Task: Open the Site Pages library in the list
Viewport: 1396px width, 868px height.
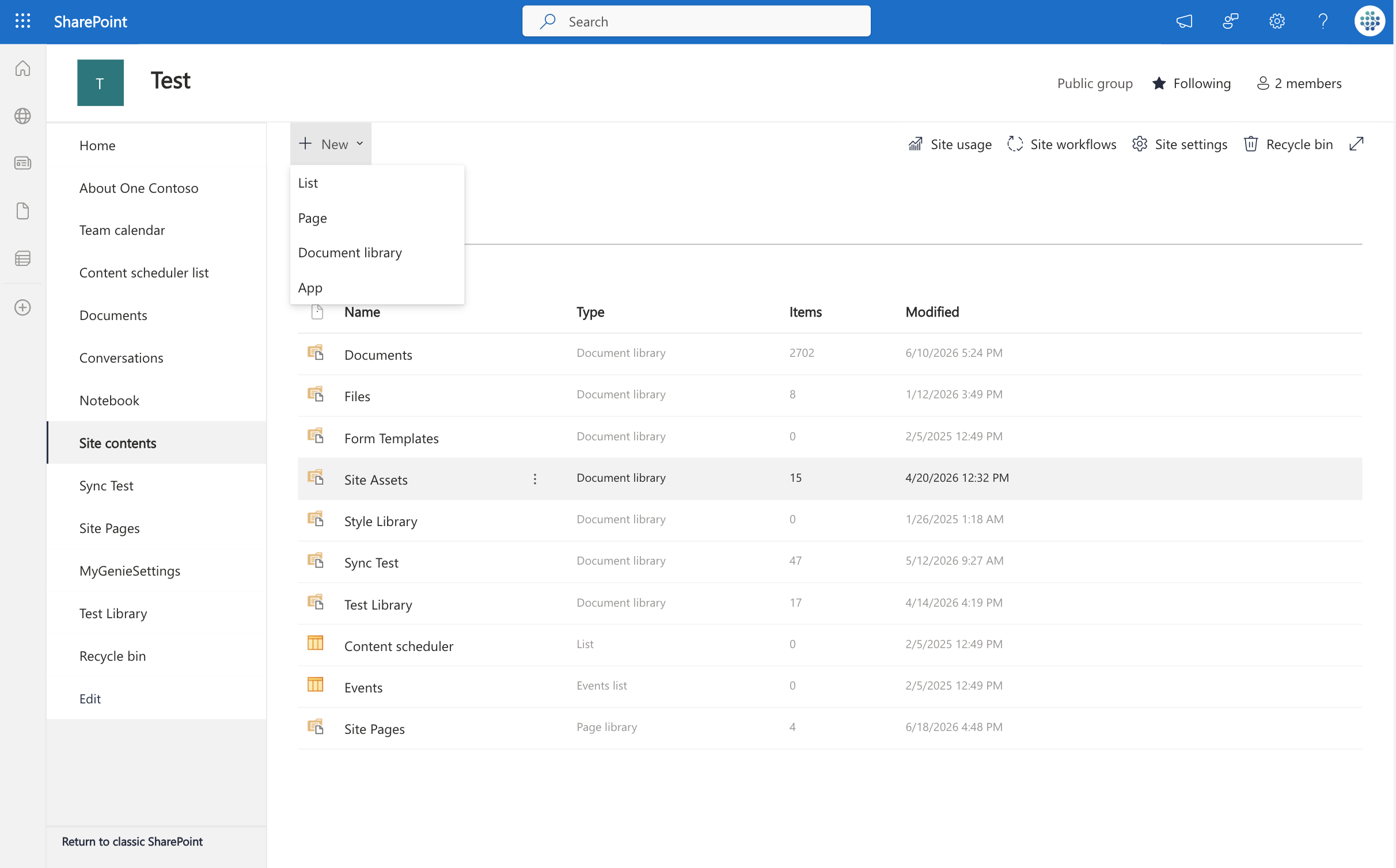Action: (374, 729)
